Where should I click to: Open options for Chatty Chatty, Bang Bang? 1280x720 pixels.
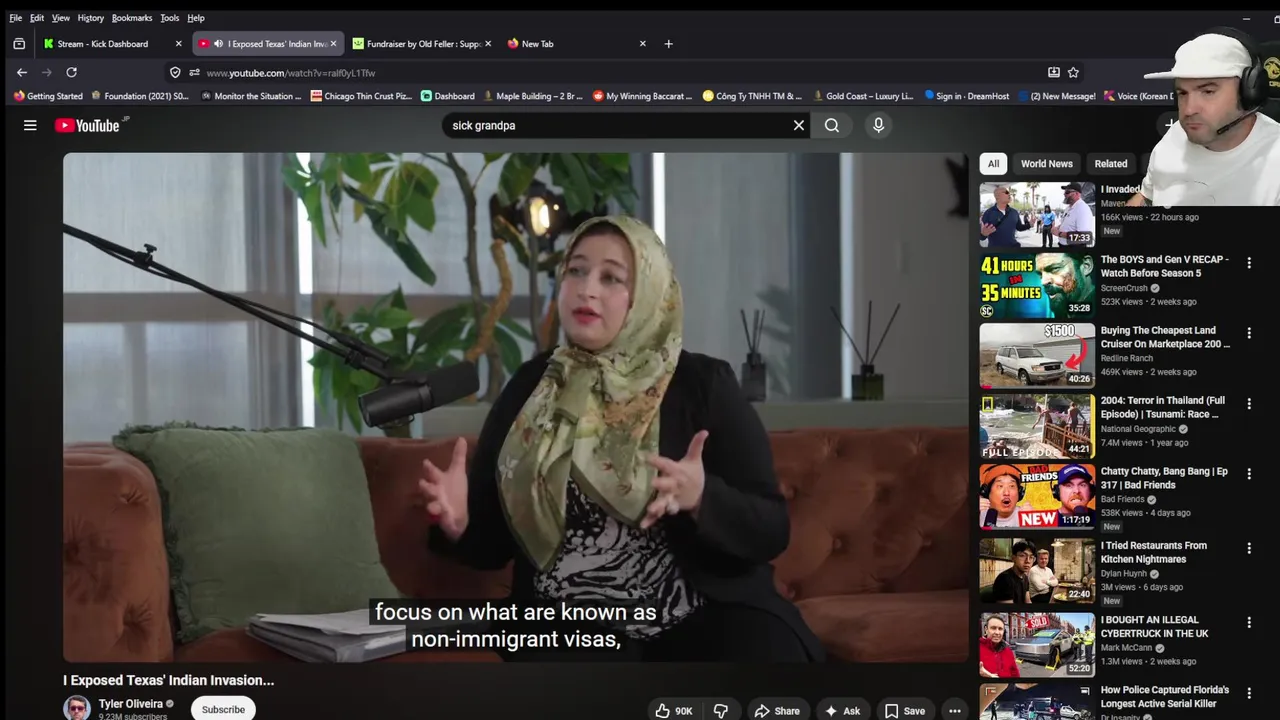click(x=1249, y=475)
